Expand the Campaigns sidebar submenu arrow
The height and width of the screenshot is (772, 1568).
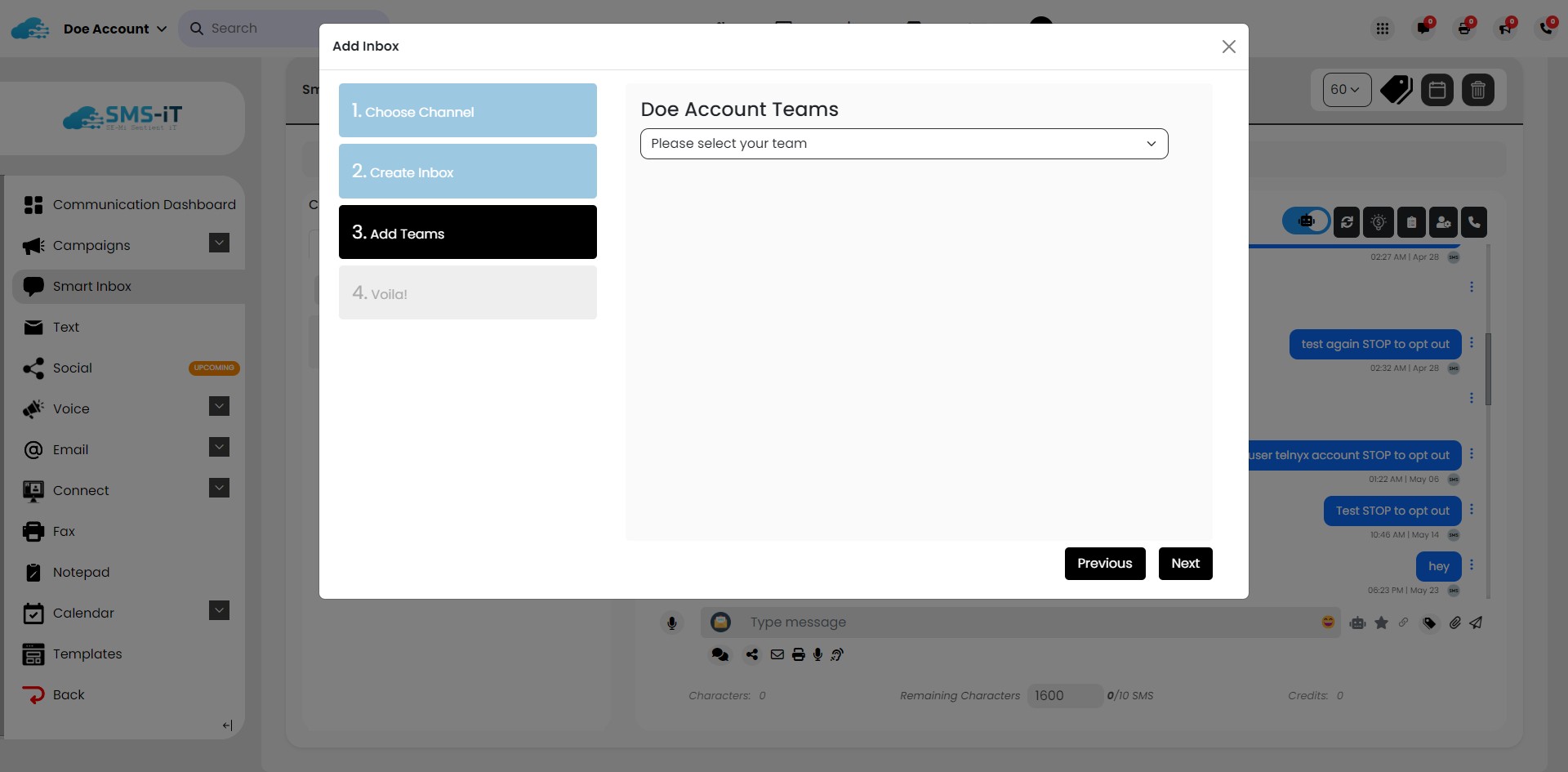tap(219, 243)
